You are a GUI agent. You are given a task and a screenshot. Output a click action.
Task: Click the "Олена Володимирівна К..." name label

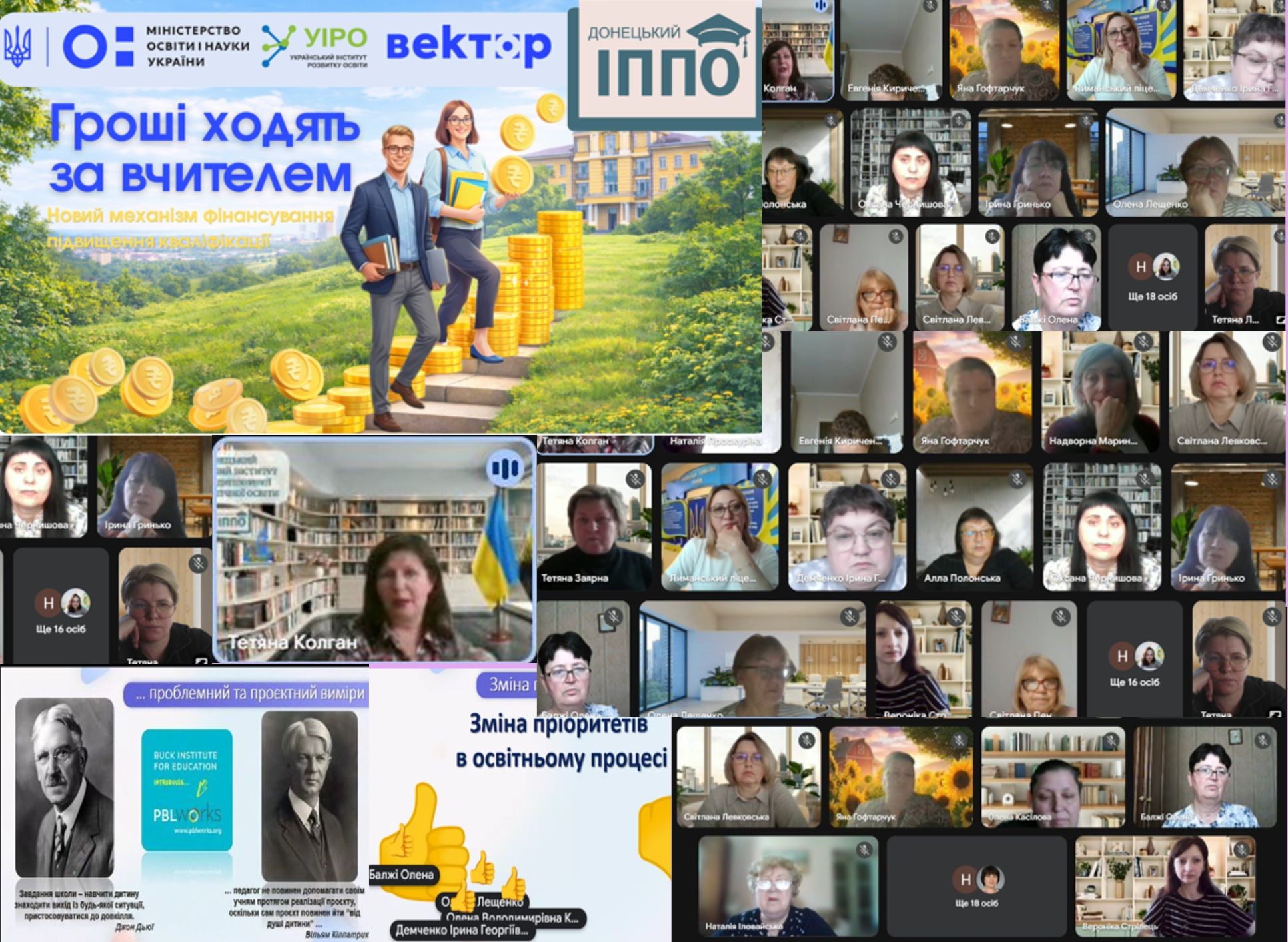(x=513, y=917)
